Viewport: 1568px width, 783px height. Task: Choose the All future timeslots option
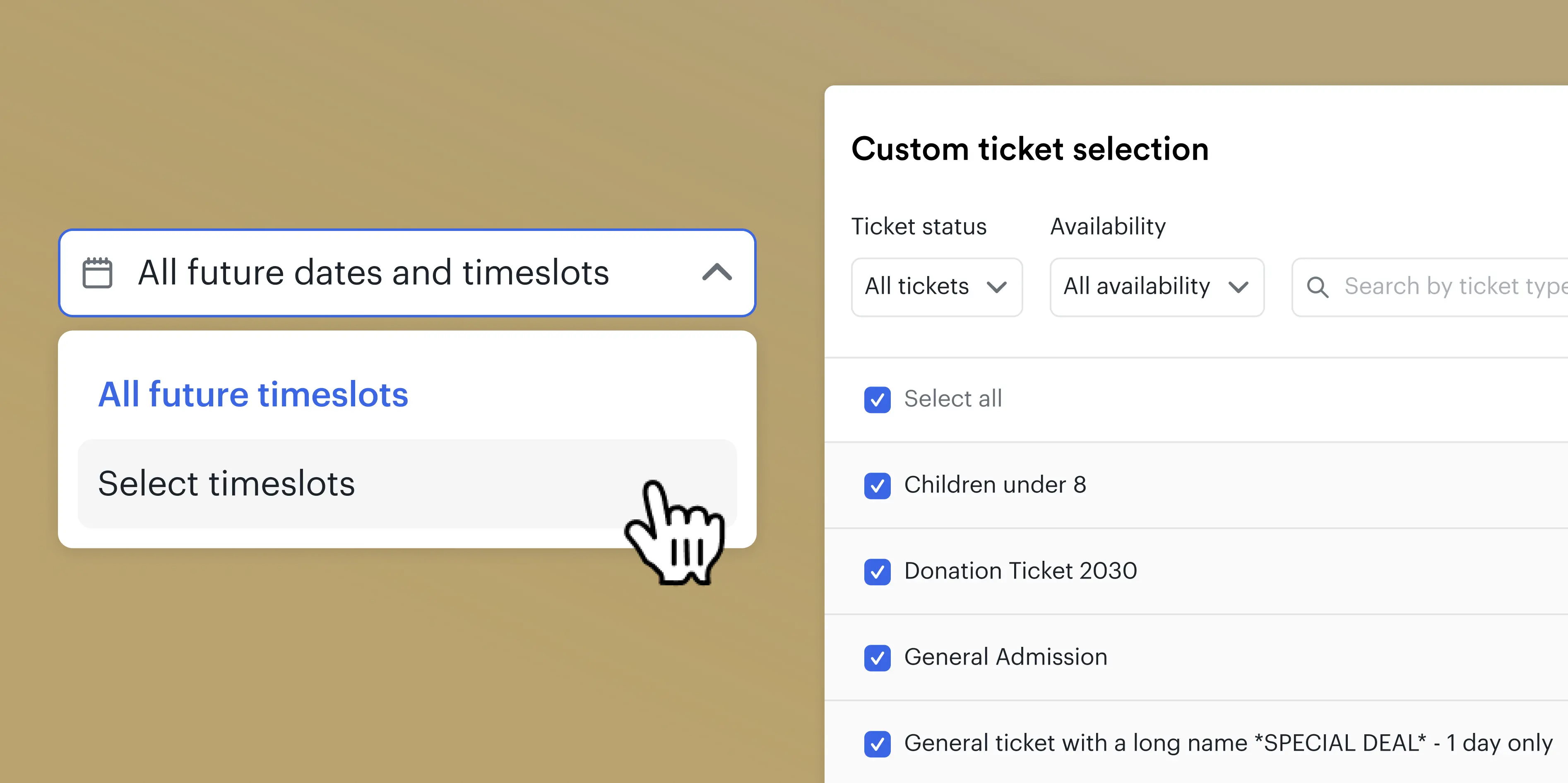point(253,394)
